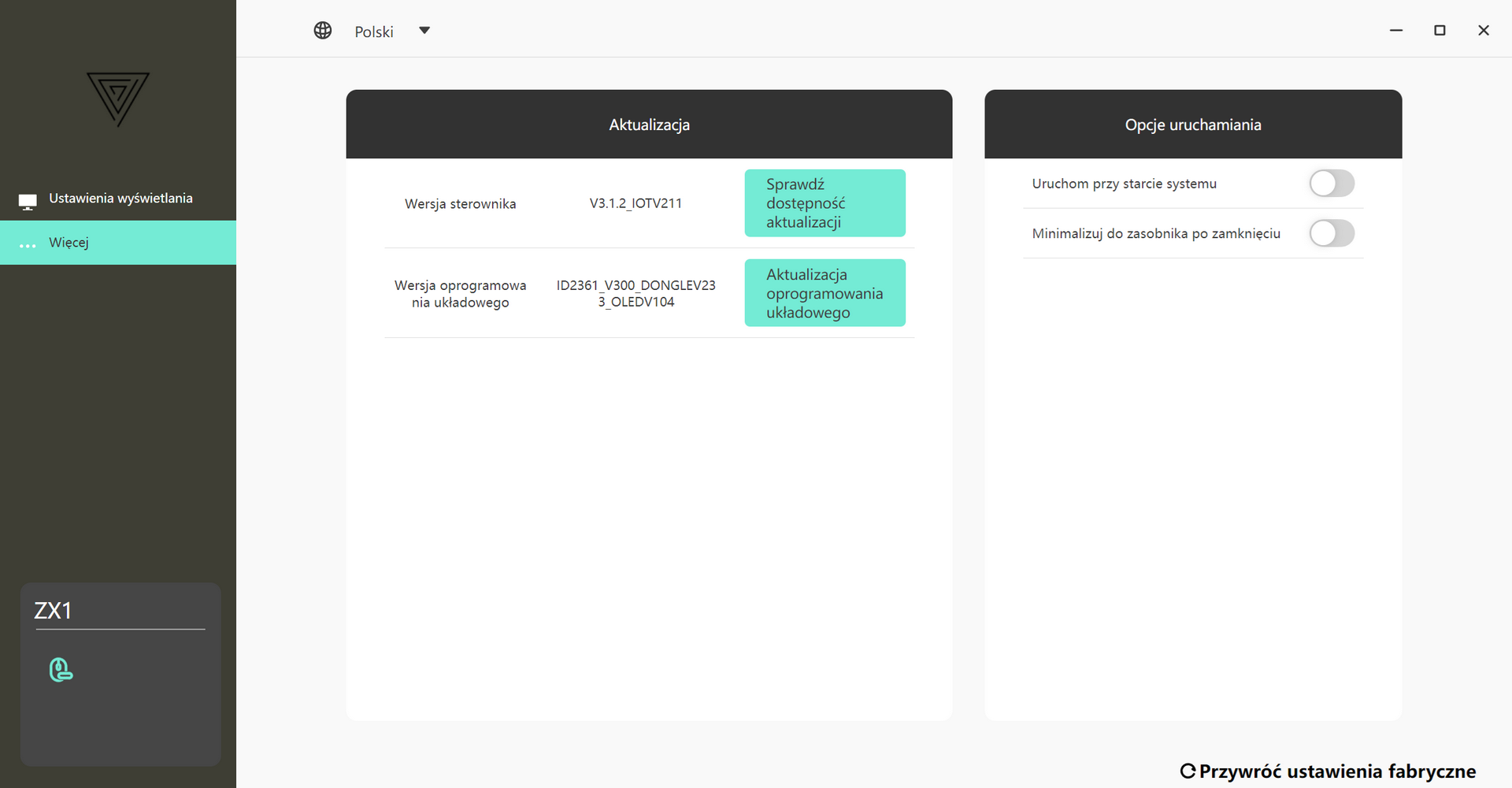This screenshot has height=788, width=1512.
Task: Select the teal mouse device icon
Action: (61, 670)
